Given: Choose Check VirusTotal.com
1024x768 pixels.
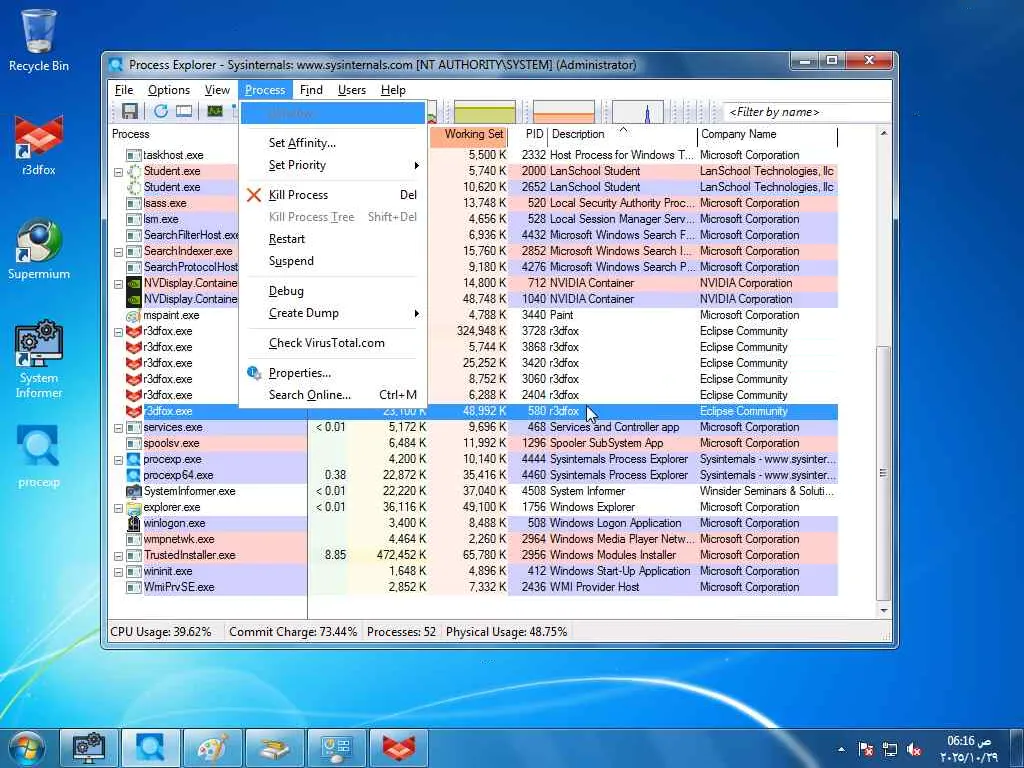Looking at the screenshot, I should 333,343.
